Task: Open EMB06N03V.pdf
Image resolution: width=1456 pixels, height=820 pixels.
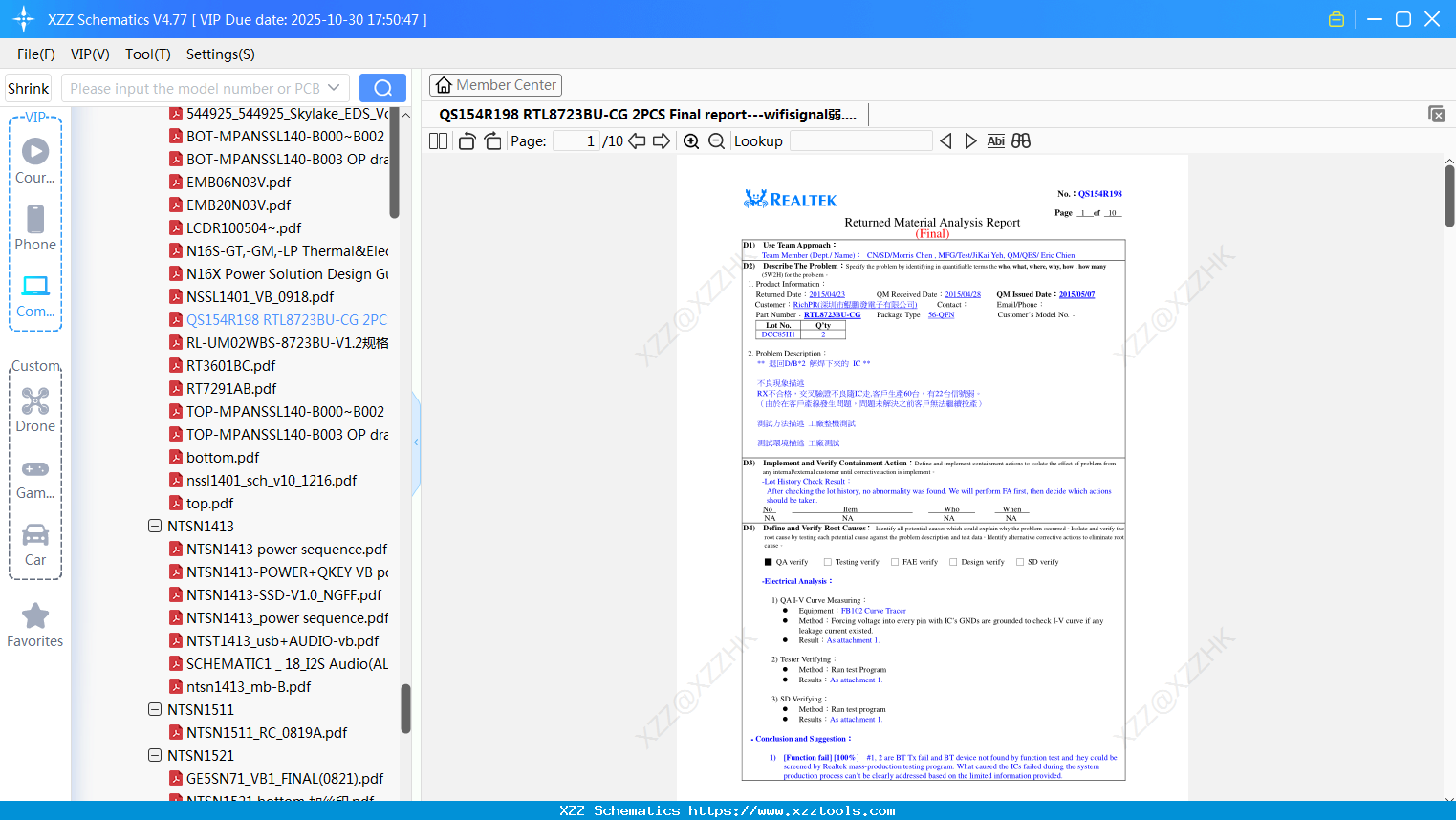Action: 239,182
